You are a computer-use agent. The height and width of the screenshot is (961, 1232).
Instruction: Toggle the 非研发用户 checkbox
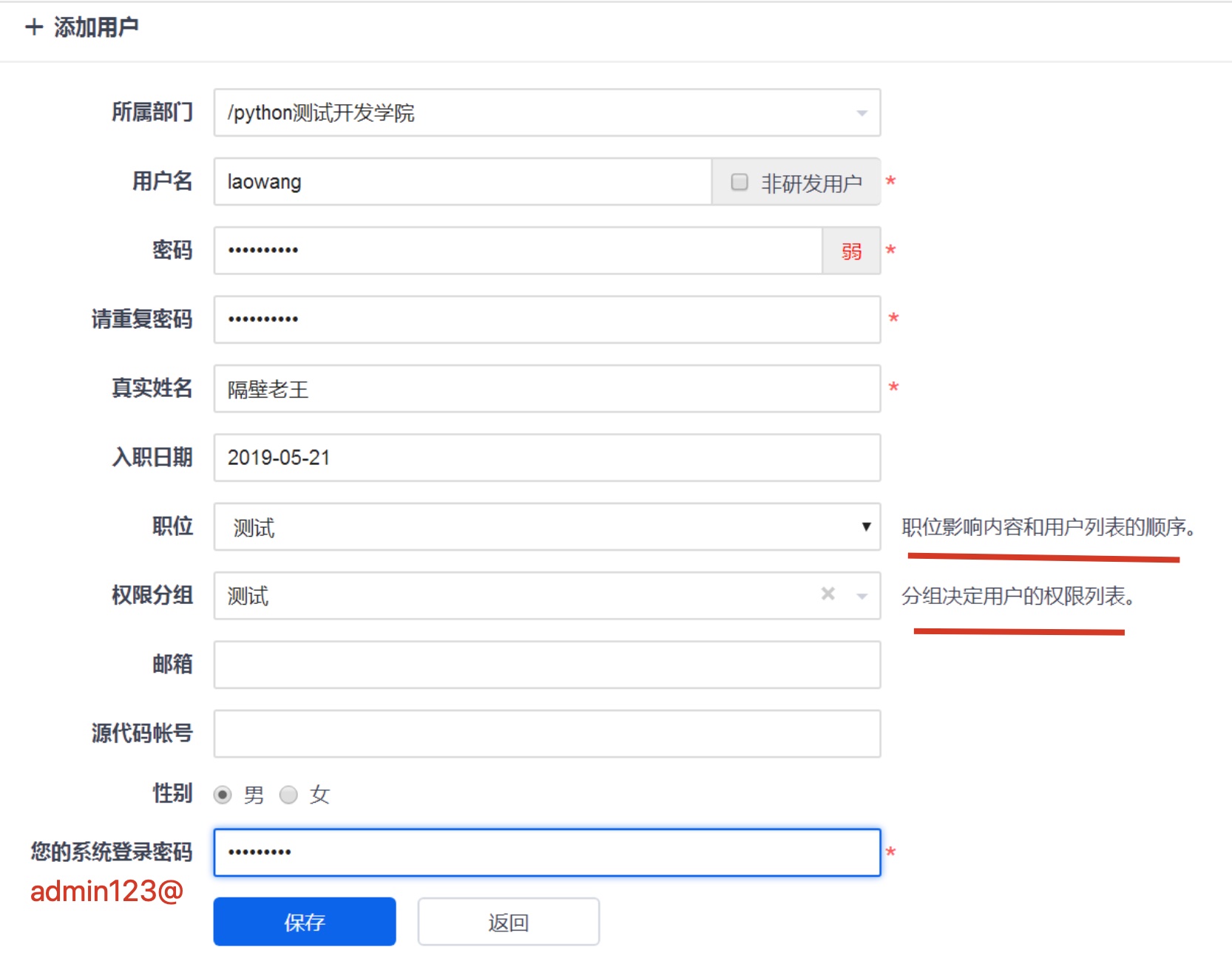pos(739,182)
